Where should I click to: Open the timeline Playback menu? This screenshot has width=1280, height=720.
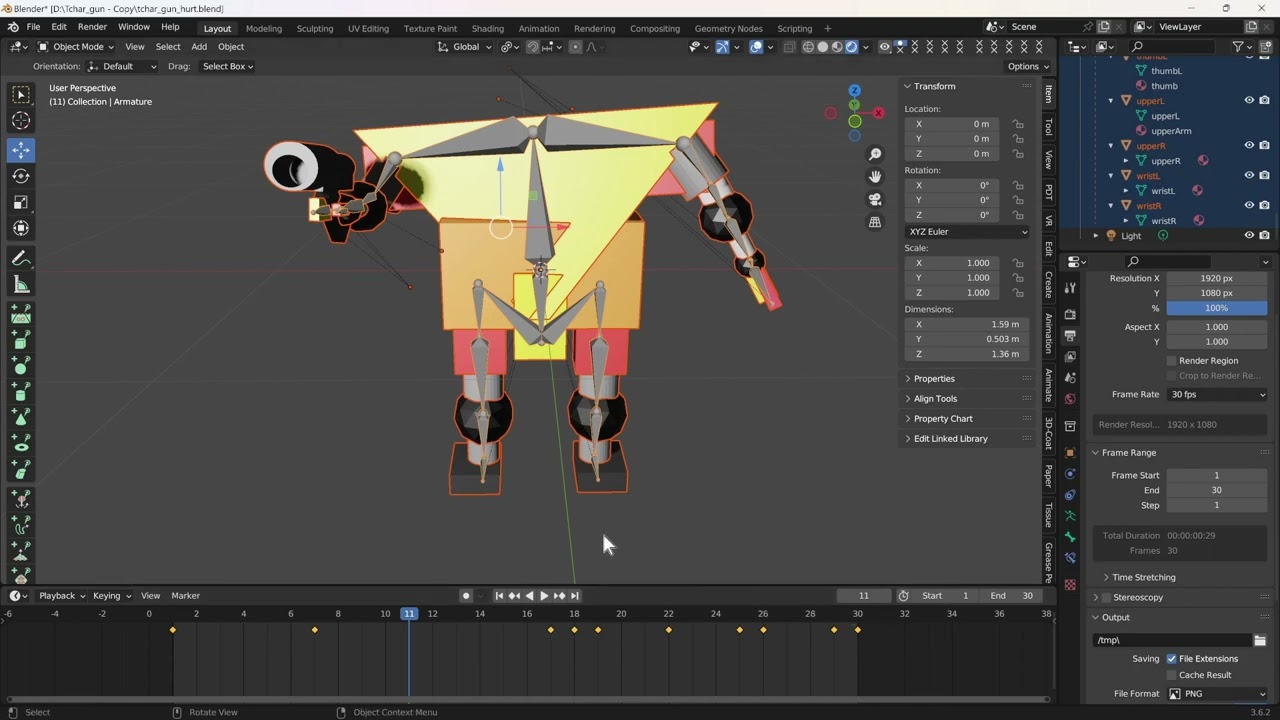(61, 596)
